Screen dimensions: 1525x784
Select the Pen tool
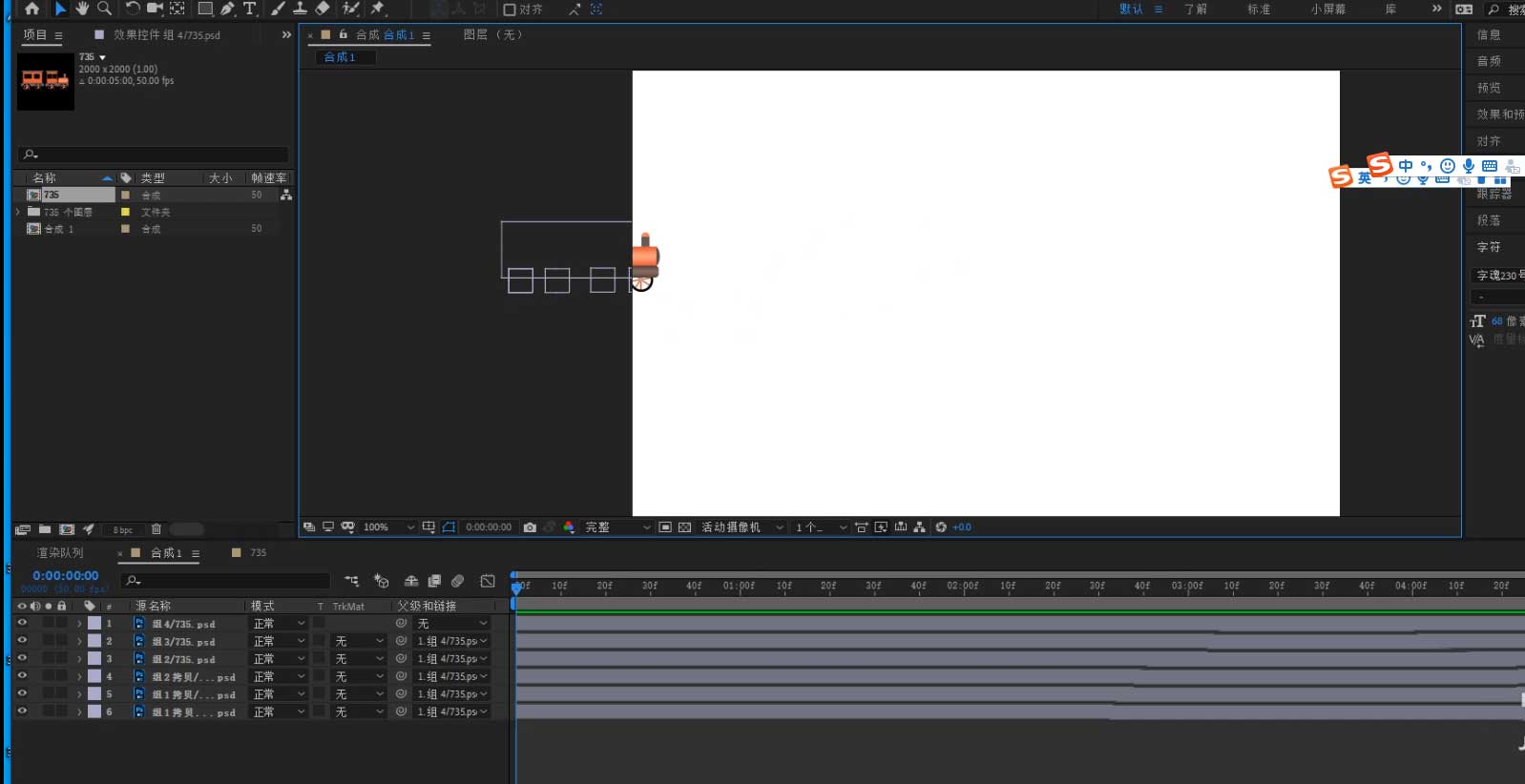tap(227, 9)
